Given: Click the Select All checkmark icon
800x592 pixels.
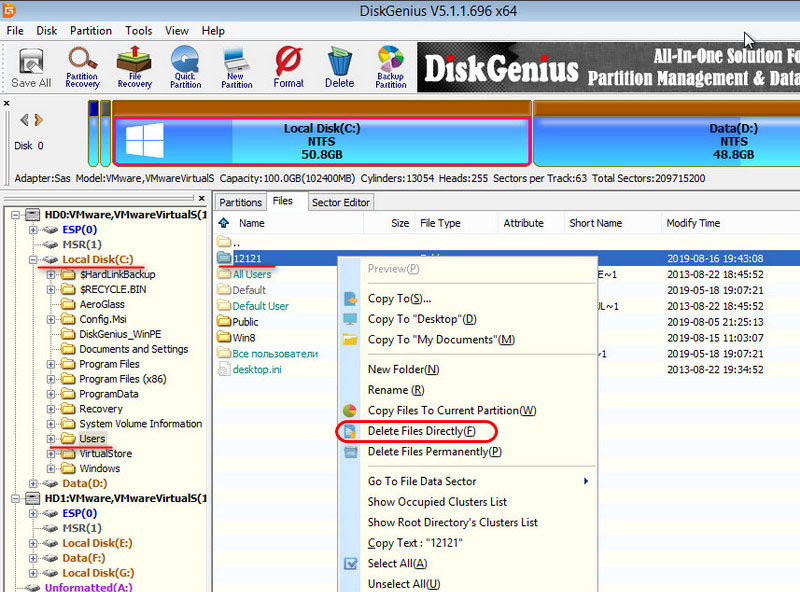Looking at the screenshot, I should [x=351, y=563].
